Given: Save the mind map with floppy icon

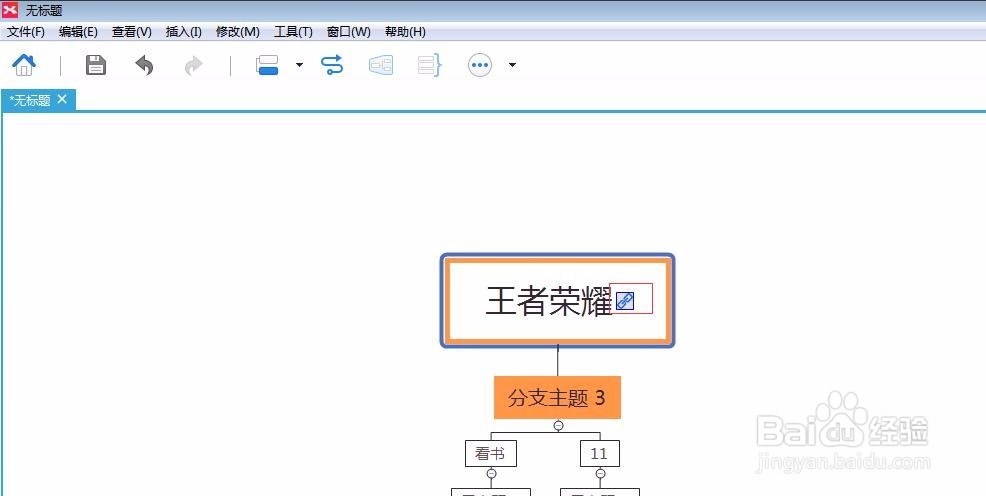Looking at the screenshot, I should click(x=96, y=65).
